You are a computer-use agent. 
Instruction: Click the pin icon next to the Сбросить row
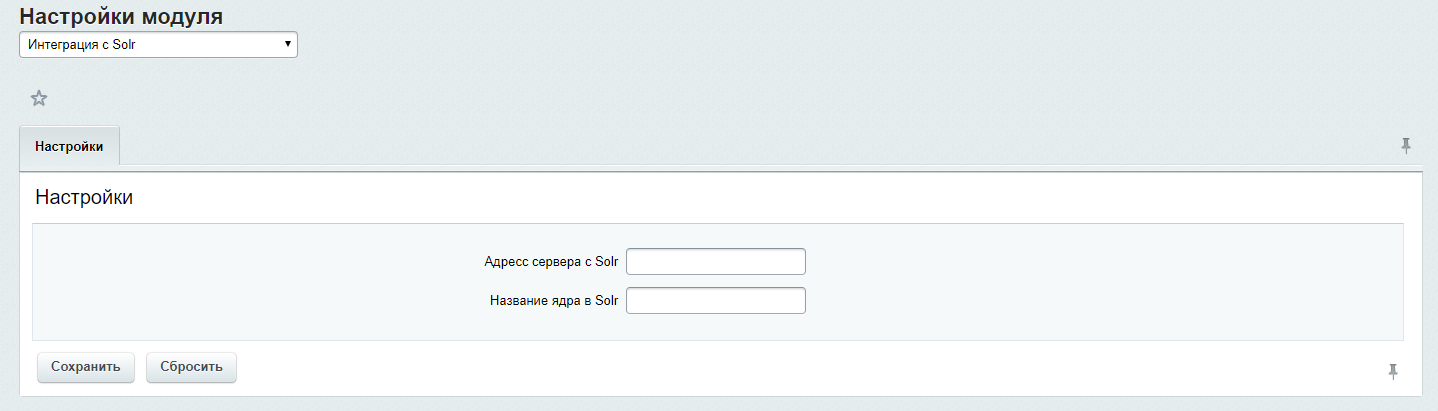click(1393, 371)
